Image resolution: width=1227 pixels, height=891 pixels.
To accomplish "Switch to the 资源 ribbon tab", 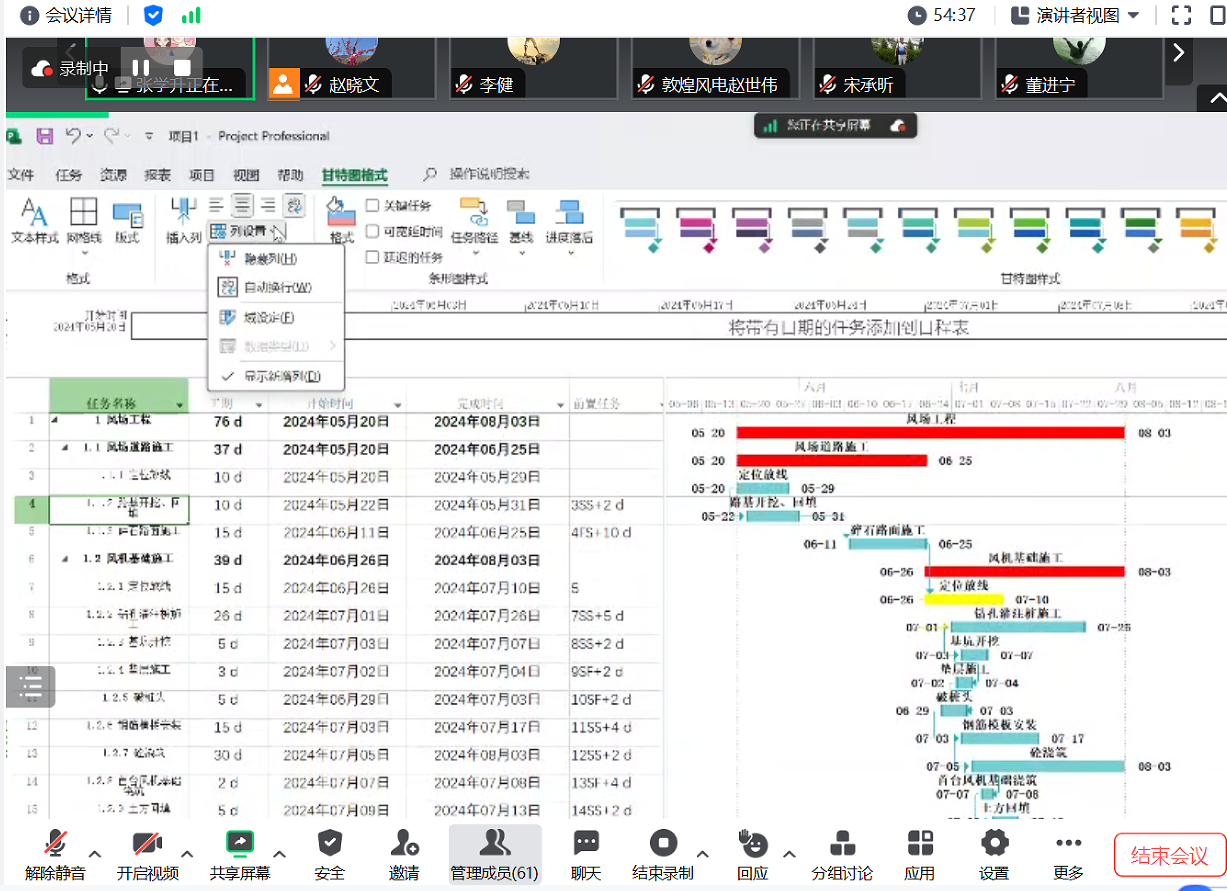I will click(x=113, y=175).
